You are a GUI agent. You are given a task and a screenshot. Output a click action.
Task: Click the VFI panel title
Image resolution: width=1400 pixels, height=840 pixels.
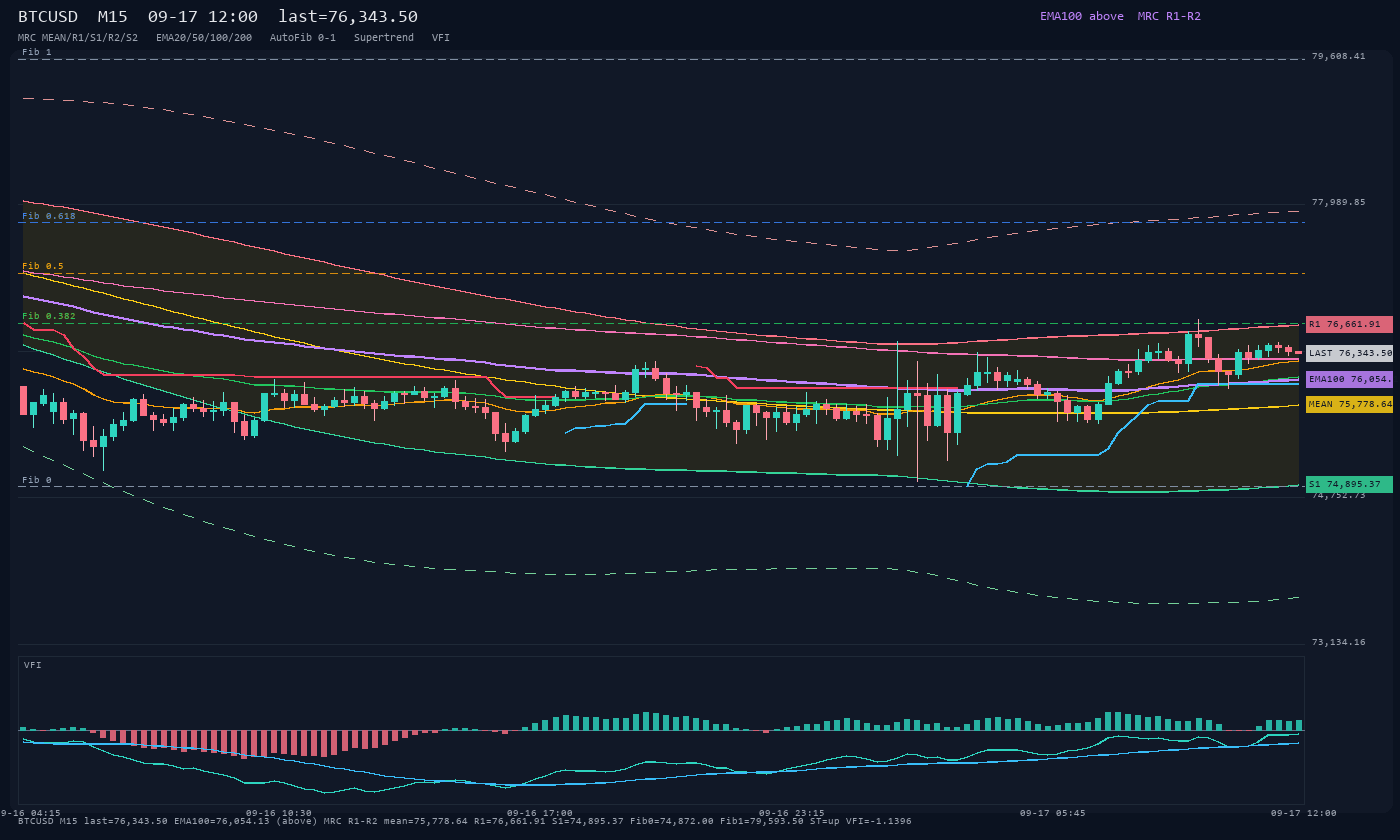pos(33,665)
